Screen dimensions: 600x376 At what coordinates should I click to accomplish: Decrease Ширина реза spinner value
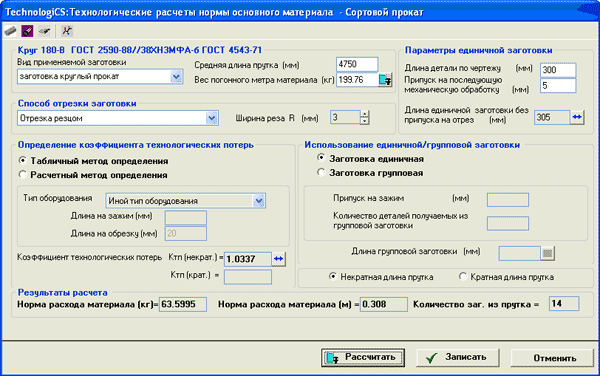pos(365,121)
